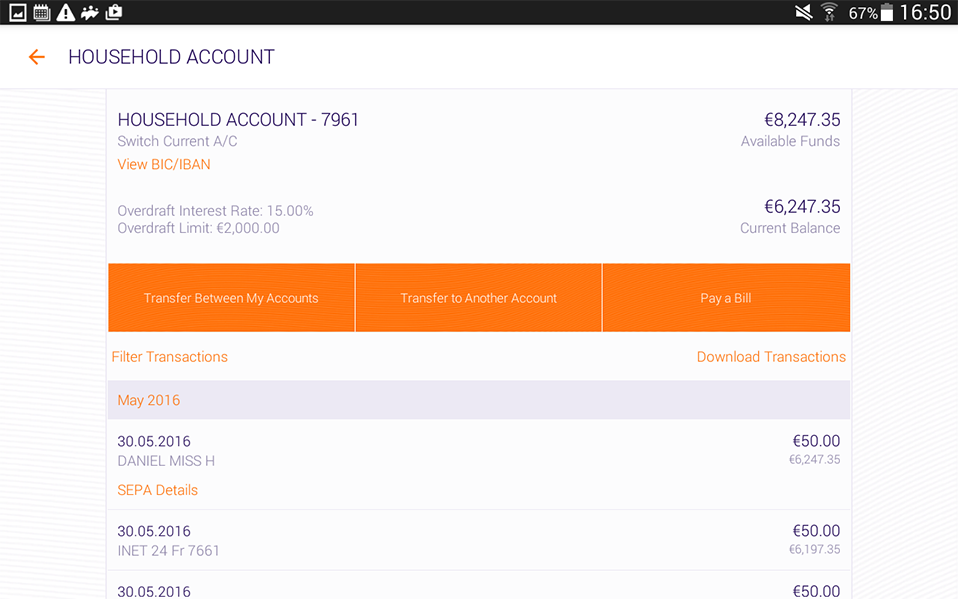Tap the Overdraft Interest Rate: 15.00% text
Screen dimensions: 960x599
[x=216, y=211]
